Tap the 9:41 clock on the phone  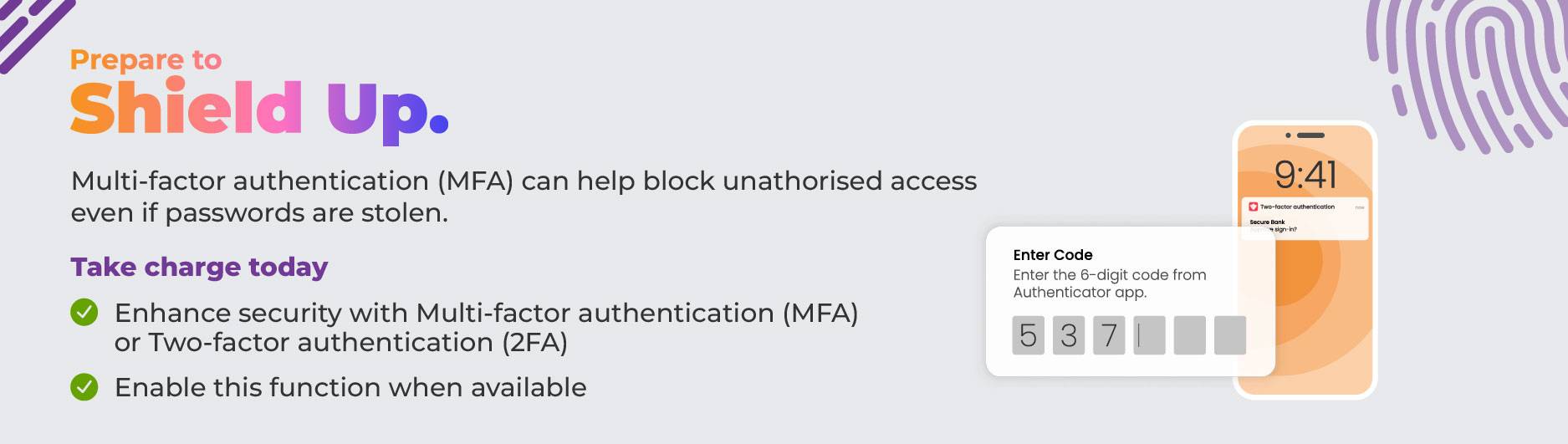pos(1305,175)
